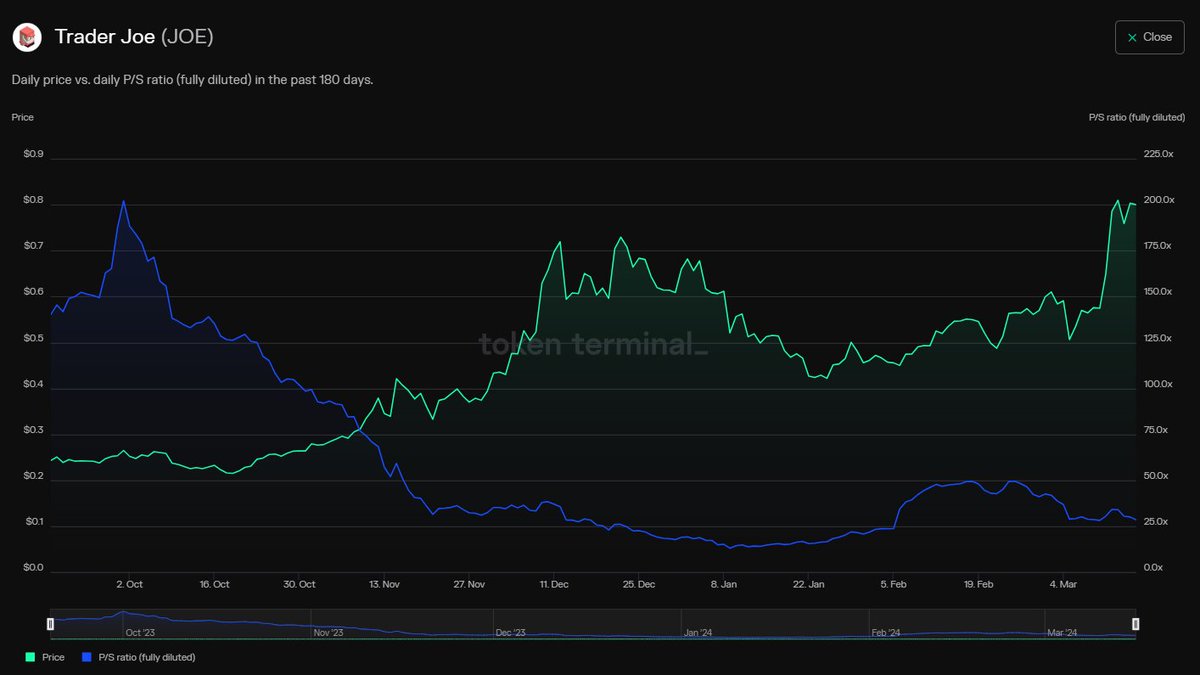Click the blue P/S ratio legend swatch
1200x675 pixels.
click(87, 657)
